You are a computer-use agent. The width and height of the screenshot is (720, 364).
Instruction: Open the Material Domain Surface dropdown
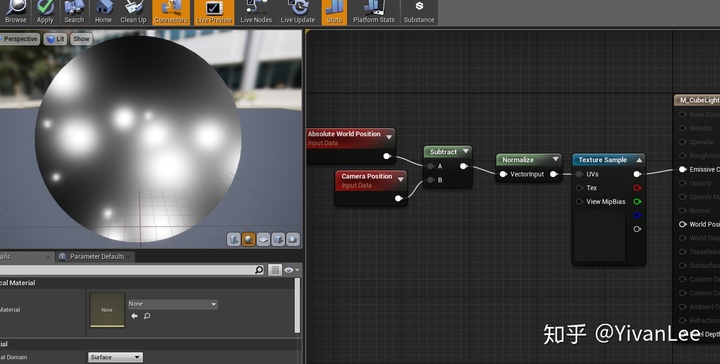coord(115,357)
